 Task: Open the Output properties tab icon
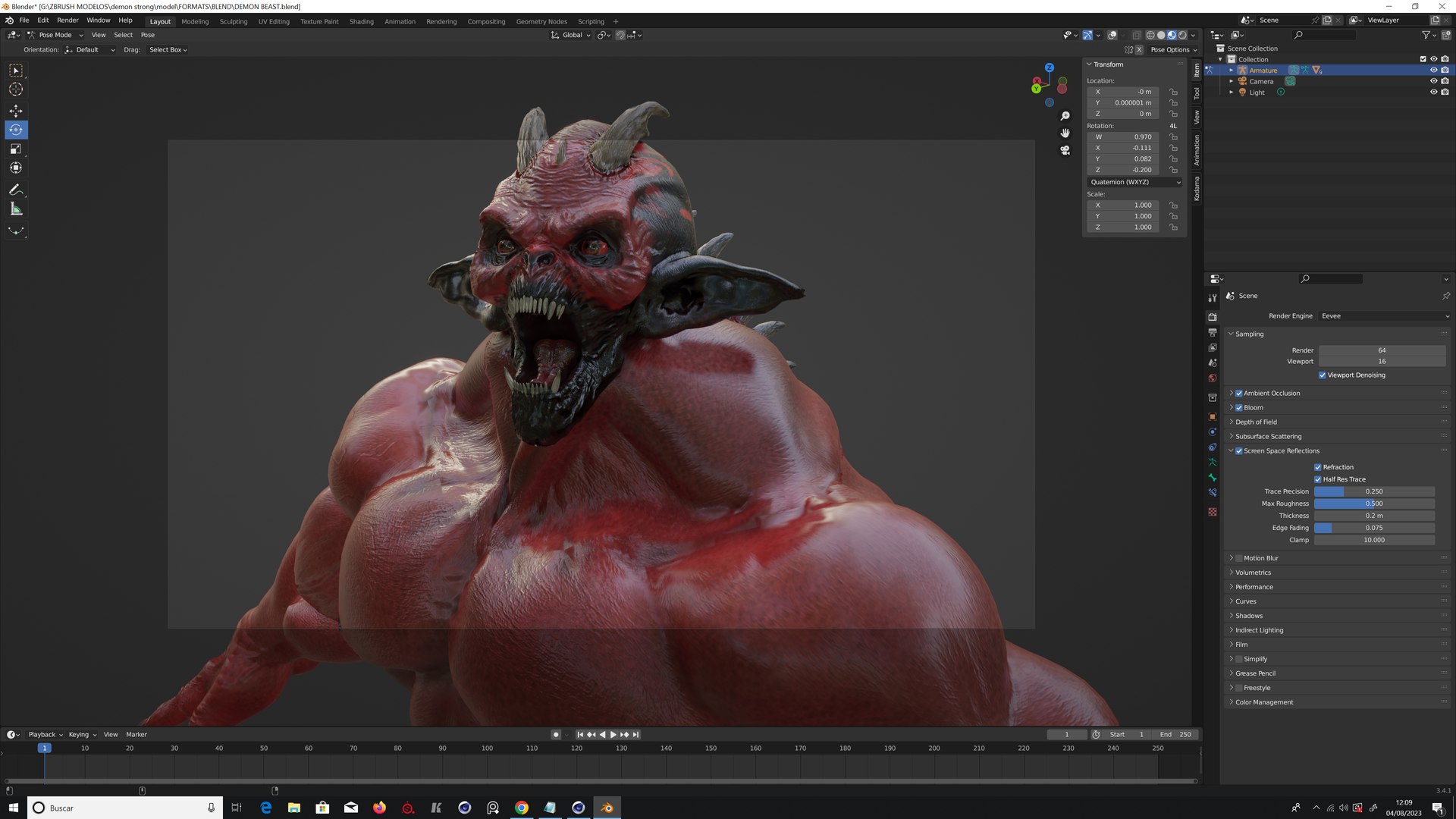point(1213,332)
